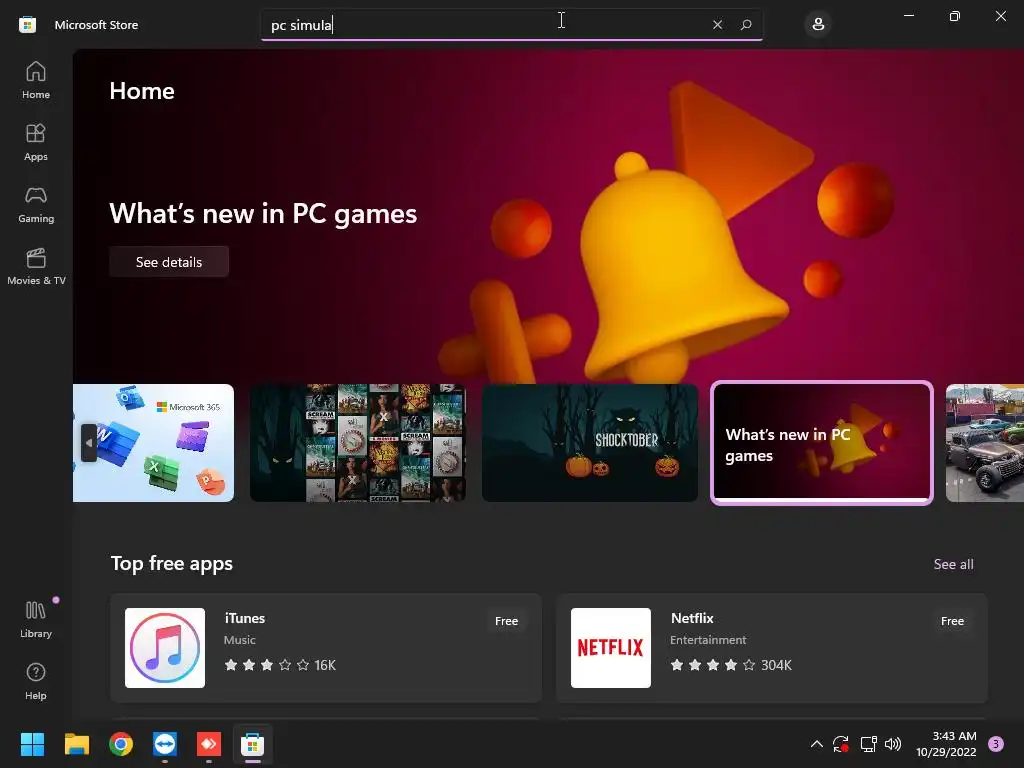Click the Netflix logo icon
1024x768 pixels.
click(611, 648)
